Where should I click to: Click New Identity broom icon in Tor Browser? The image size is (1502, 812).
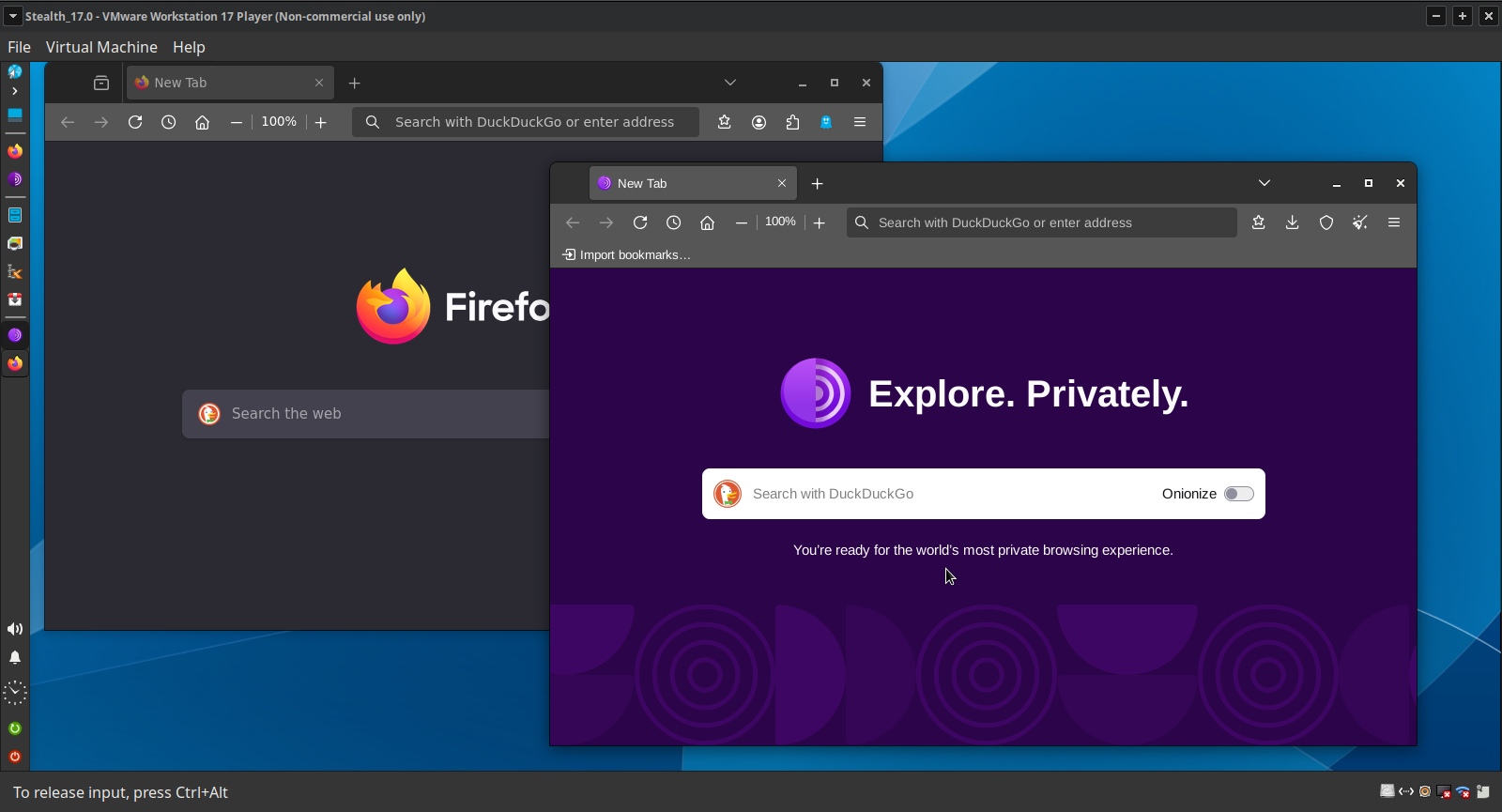click(x=1360, y=222)
